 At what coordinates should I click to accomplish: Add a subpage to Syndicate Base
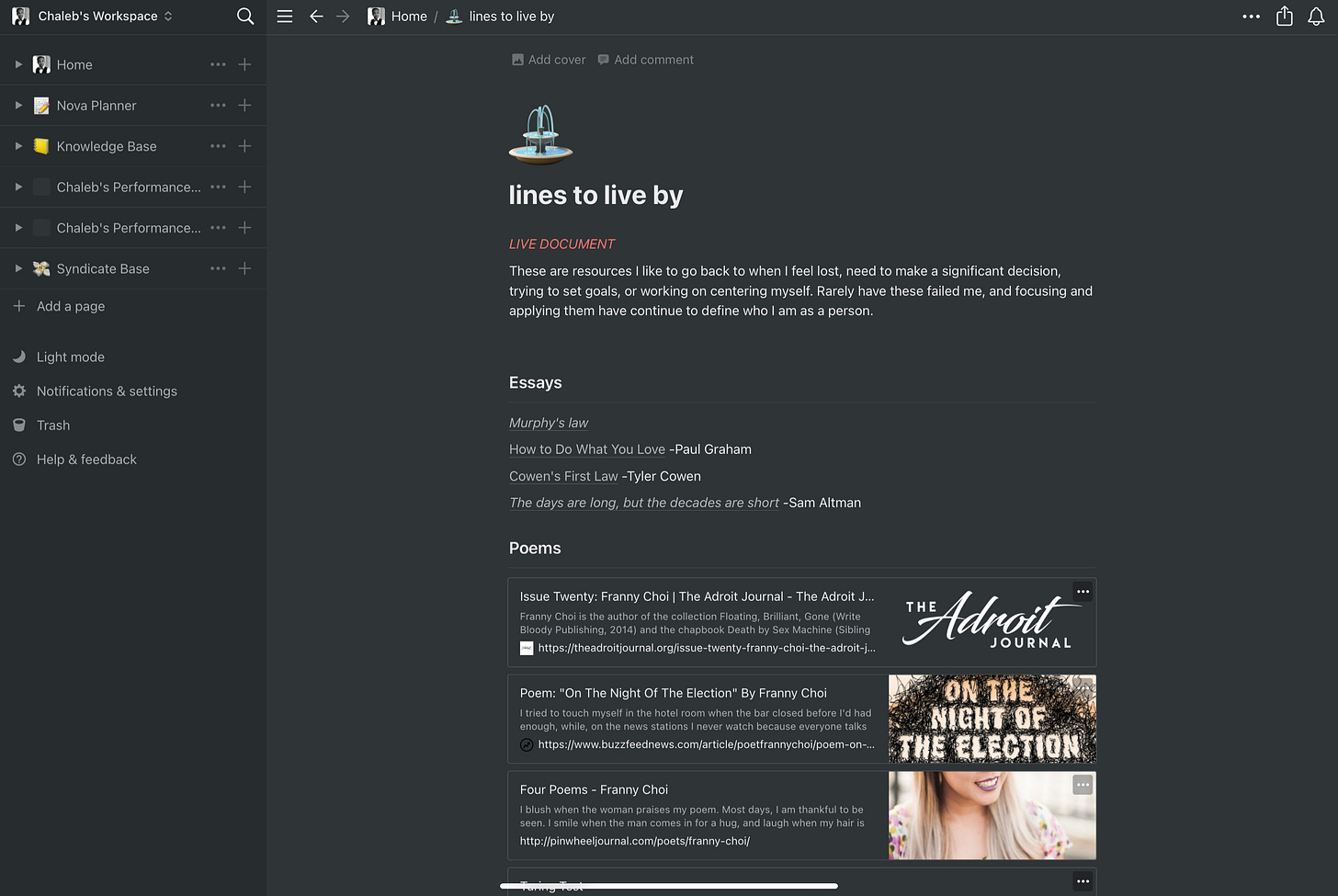pos(244,268)
